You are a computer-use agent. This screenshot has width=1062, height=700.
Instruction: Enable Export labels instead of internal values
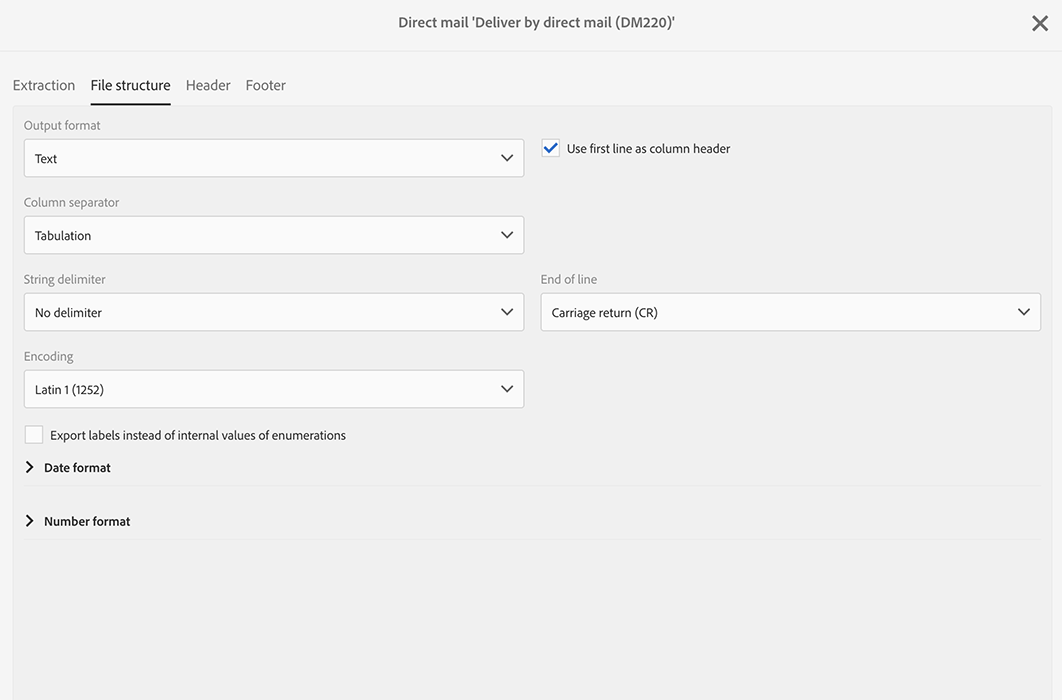(34, 435)
